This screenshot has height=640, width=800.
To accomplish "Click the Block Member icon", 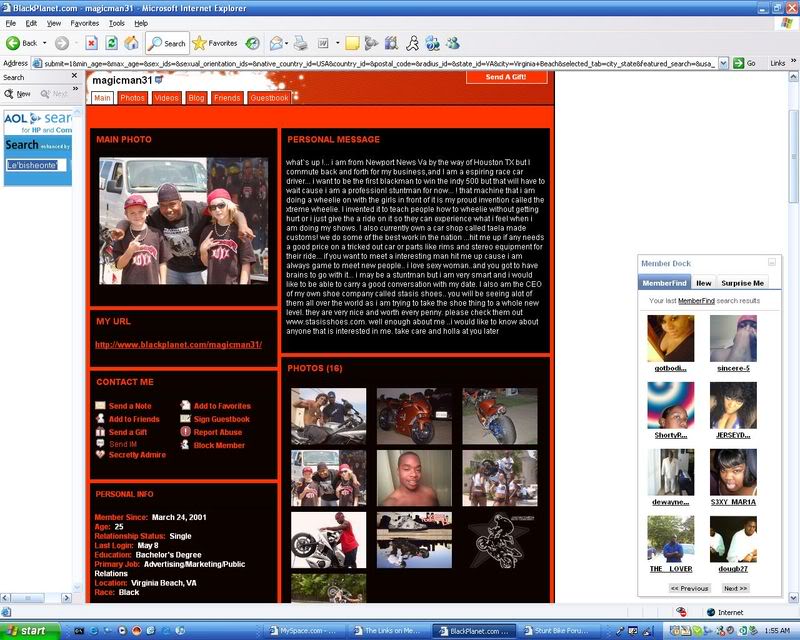I will (184, 444).
